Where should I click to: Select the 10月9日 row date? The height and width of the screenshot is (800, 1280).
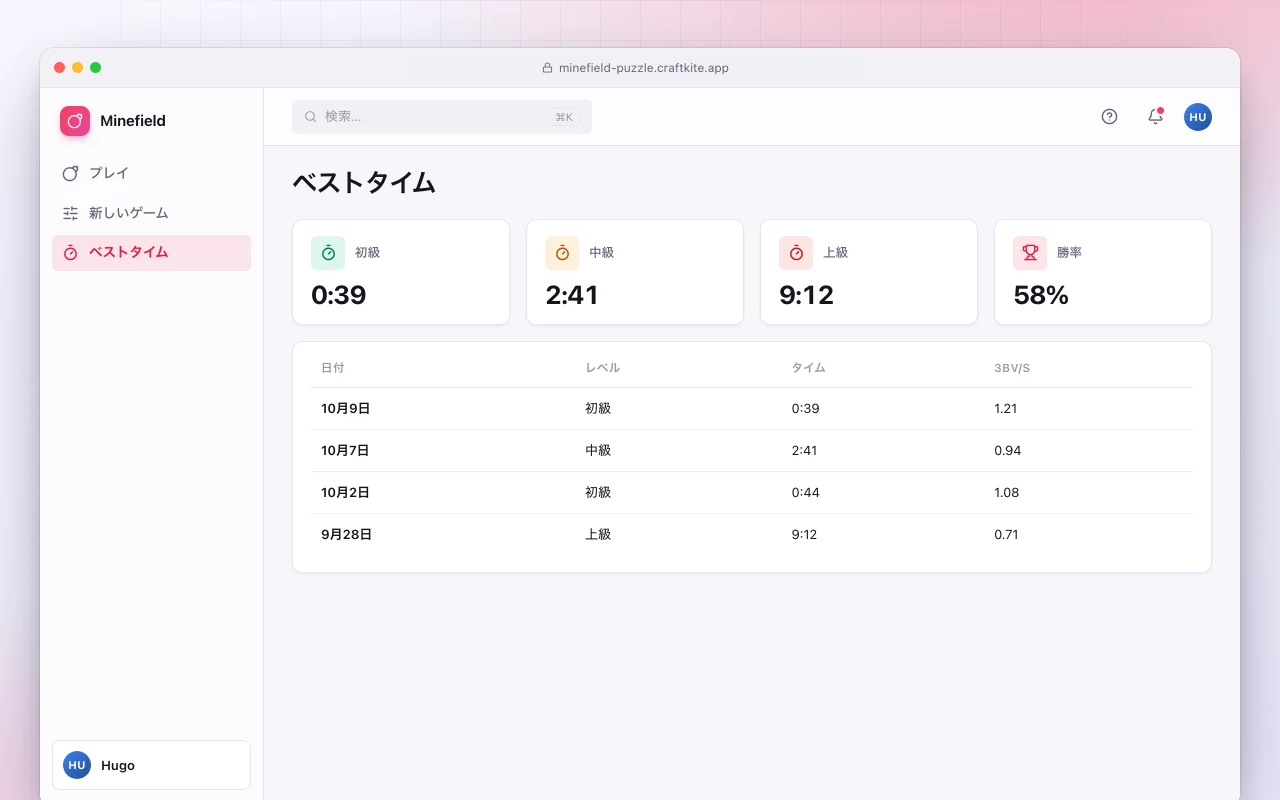point(346,409)
